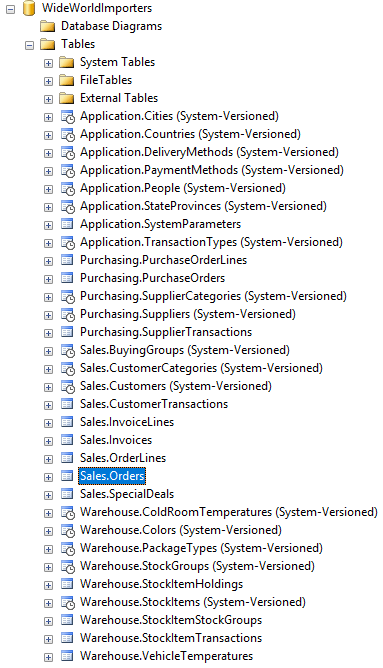Expand the Application.StateProvinces table node
Image resolution: width=383 pixels, height=668 pixels.
[49, 207]
